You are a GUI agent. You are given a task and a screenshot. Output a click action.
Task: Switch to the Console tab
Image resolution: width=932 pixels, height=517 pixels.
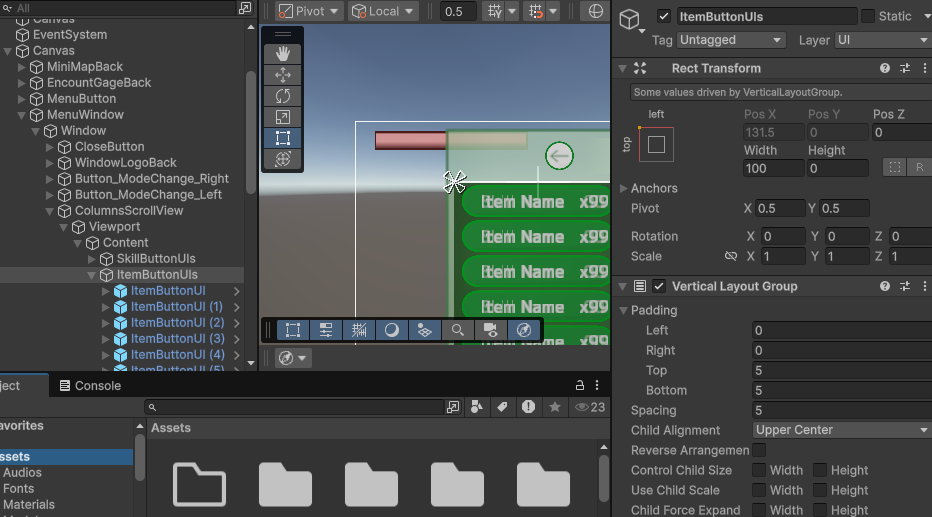tap(90, 385)
